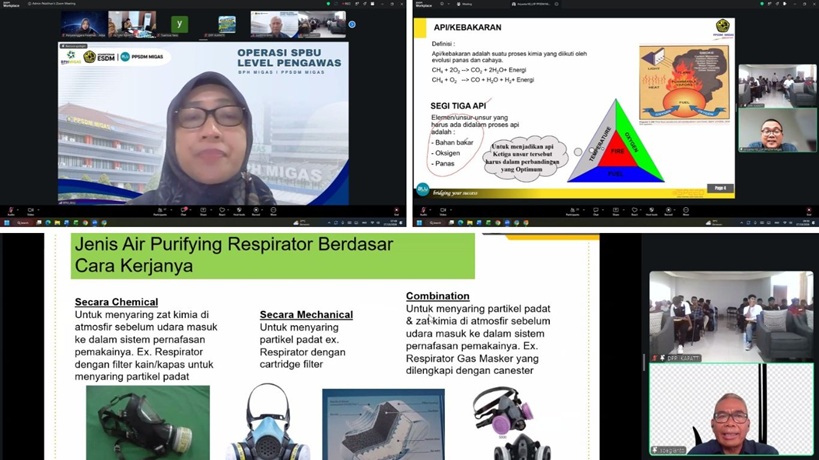Screen dimensions: 819x460
Task: Open File Explorer from left taskbar
Action: pos(57,222)
